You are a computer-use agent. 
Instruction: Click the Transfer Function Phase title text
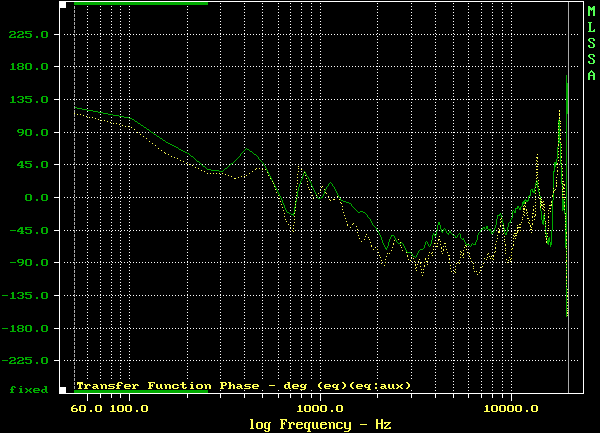coord(243,385)
